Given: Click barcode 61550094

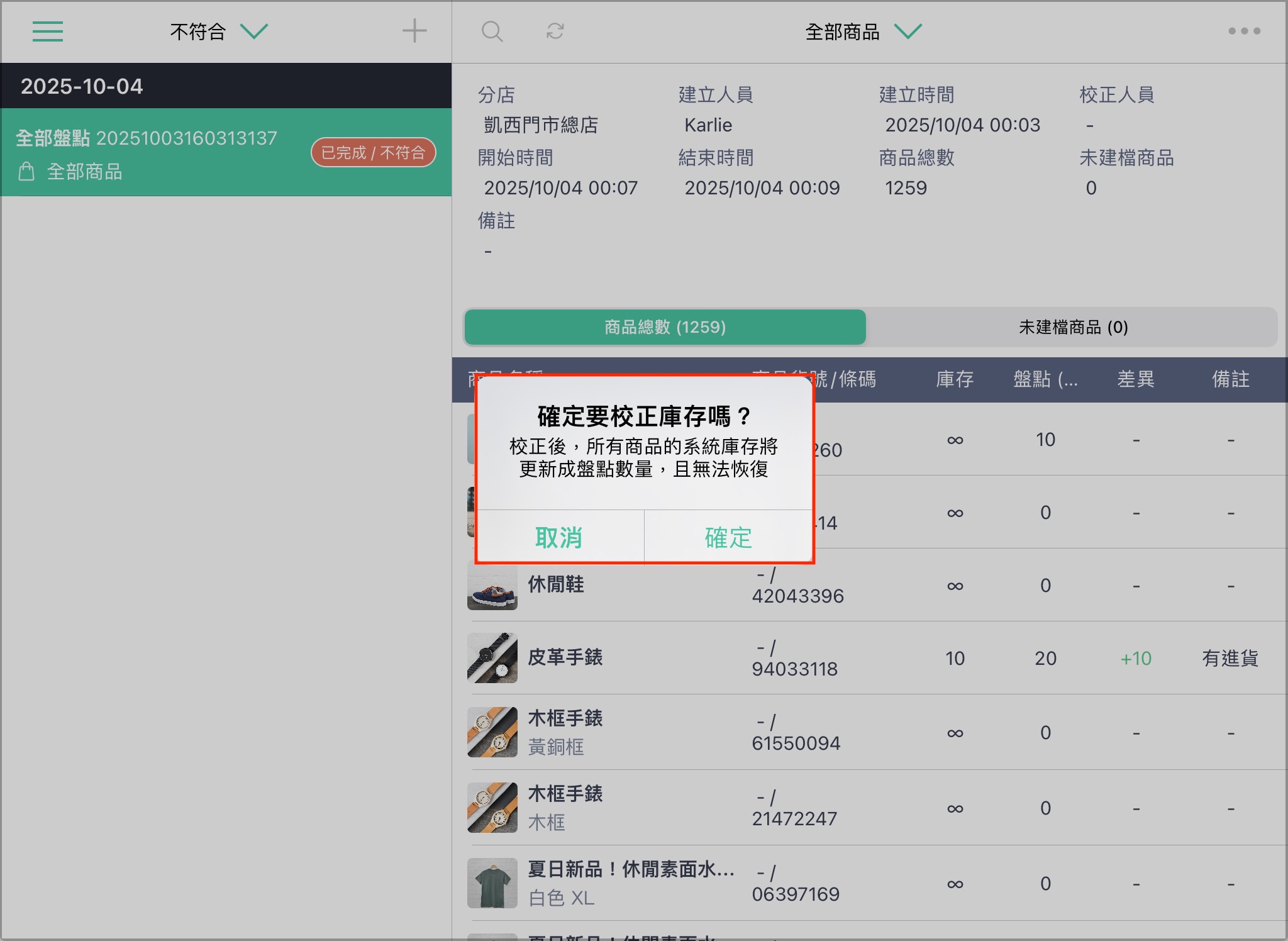Looking at the screenshot, I should (x=796, y=743).
